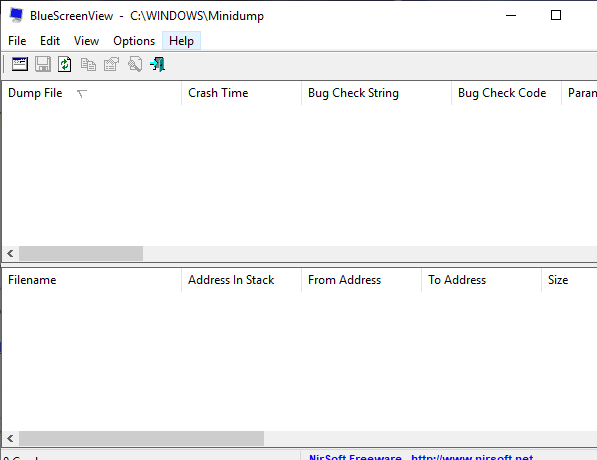Open the Help menu

(181, 41)
